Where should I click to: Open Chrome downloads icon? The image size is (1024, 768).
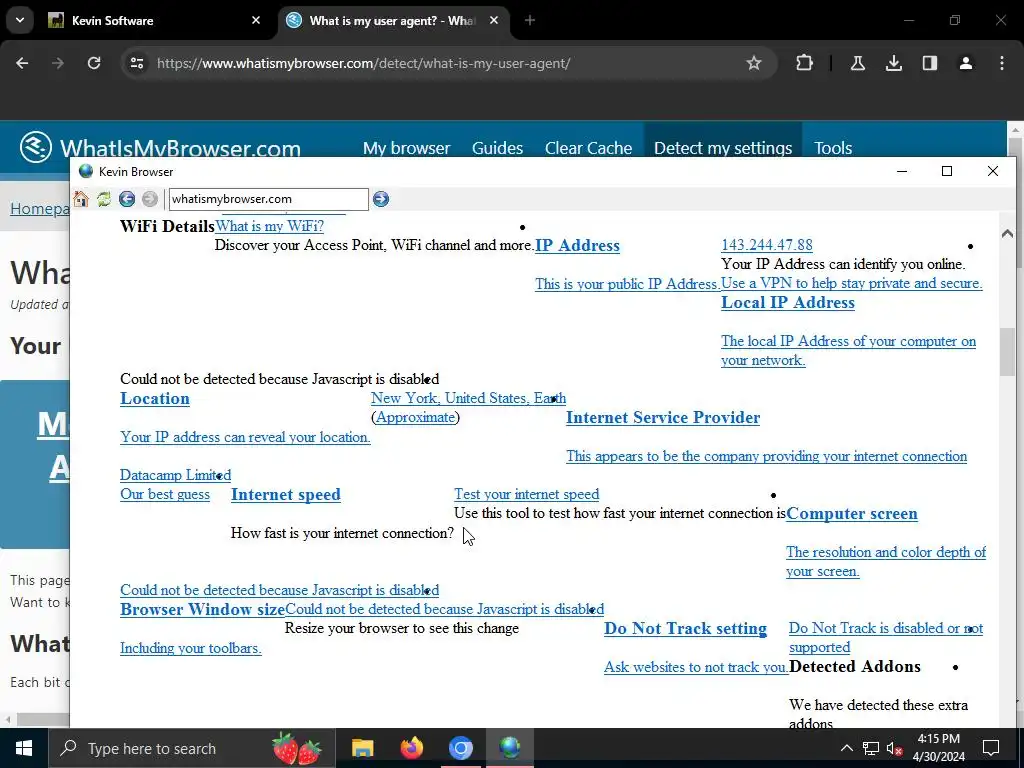(893, 63)
